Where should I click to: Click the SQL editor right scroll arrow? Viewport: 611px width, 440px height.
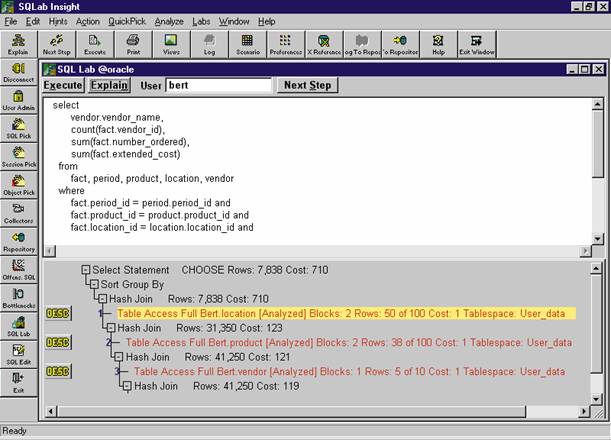point(585,251)
